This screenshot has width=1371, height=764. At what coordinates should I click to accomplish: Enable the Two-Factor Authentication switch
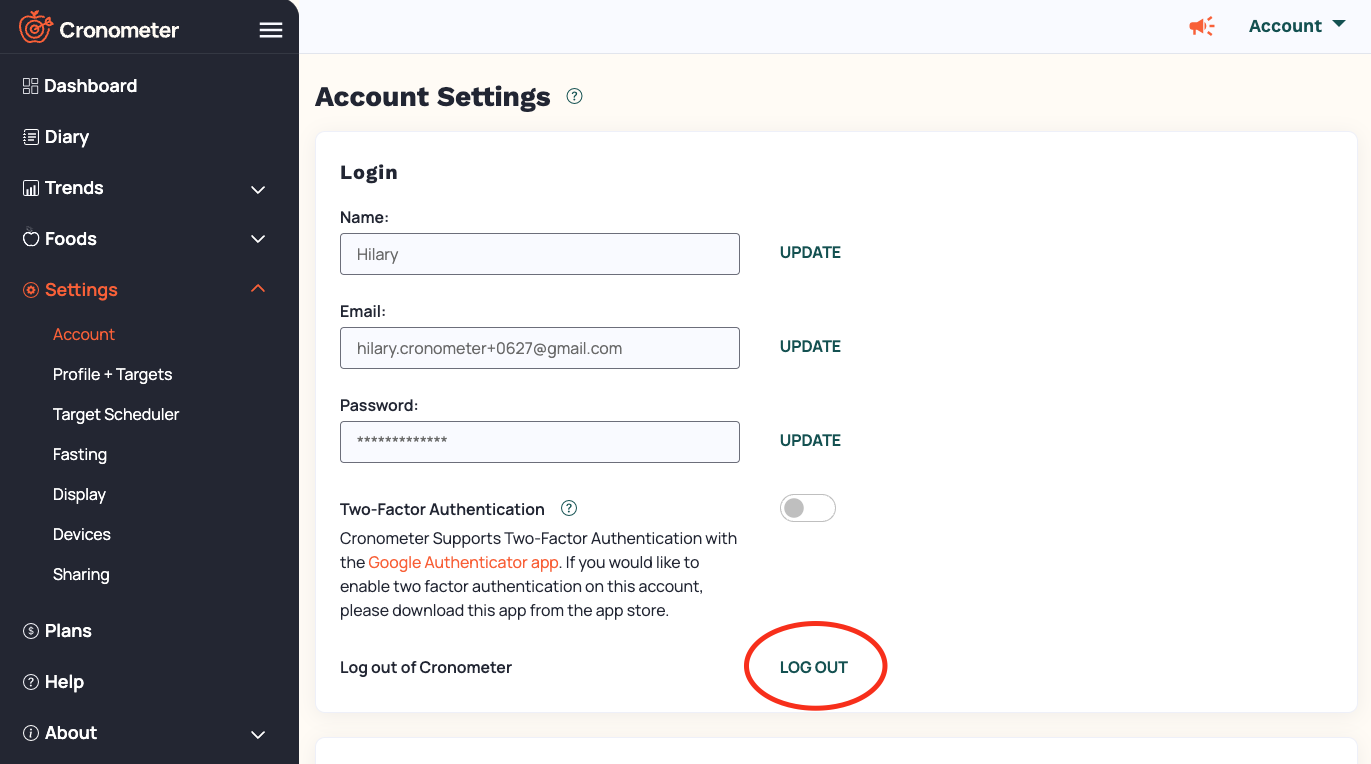tap(808, 508)
